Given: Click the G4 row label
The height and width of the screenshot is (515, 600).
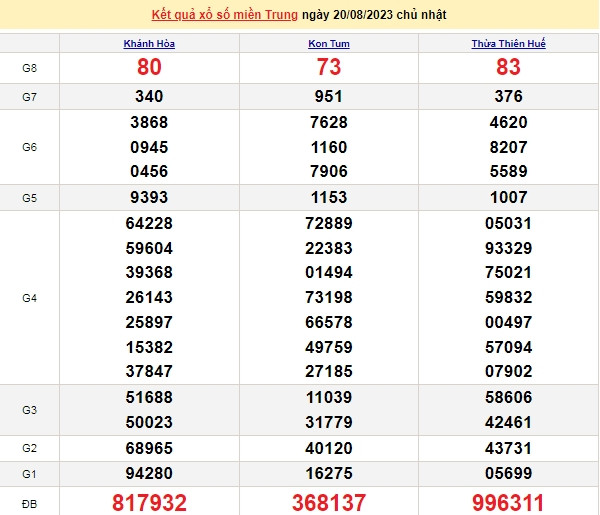Looking at the screenshot, I should point(29,297).
